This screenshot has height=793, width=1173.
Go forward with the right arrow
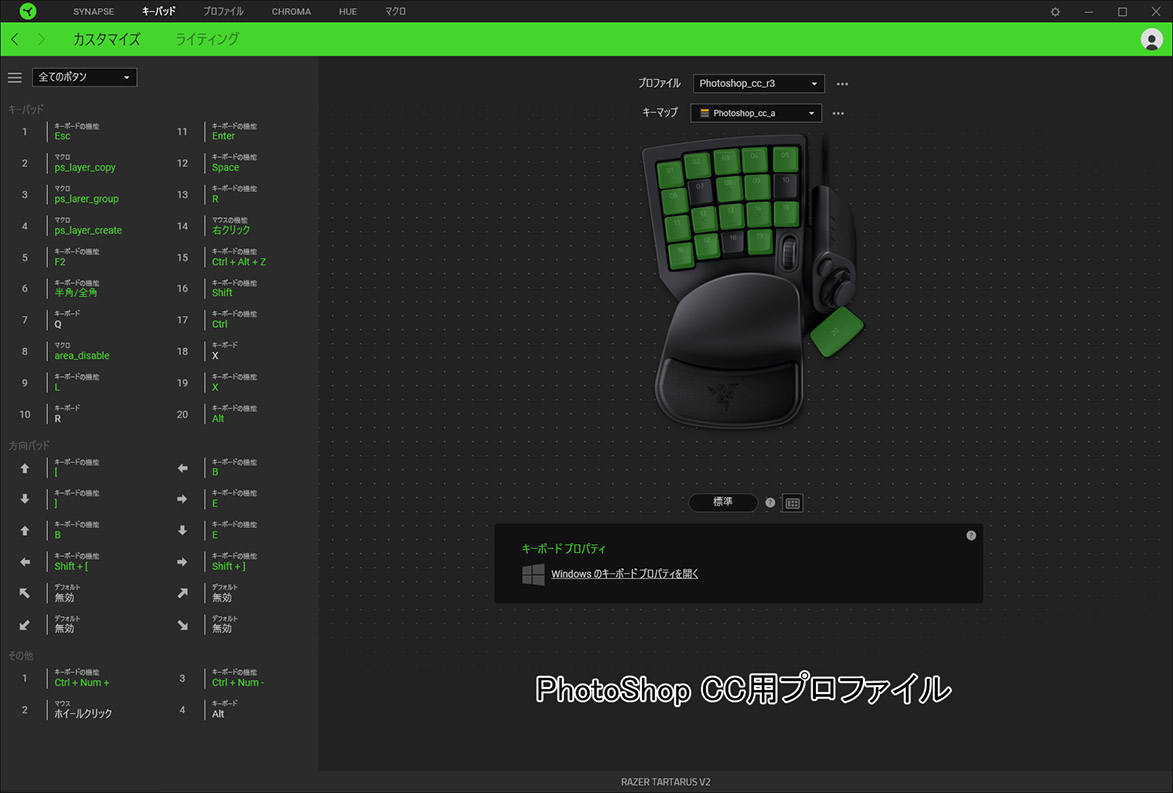[x=41, y=39]
